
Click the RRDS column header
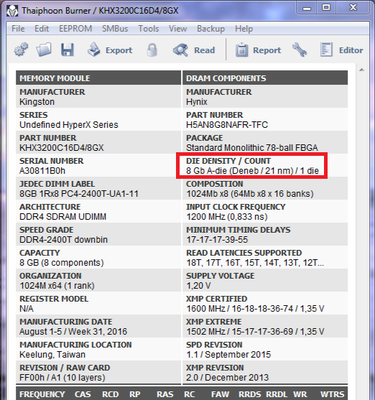click(250, 394)
